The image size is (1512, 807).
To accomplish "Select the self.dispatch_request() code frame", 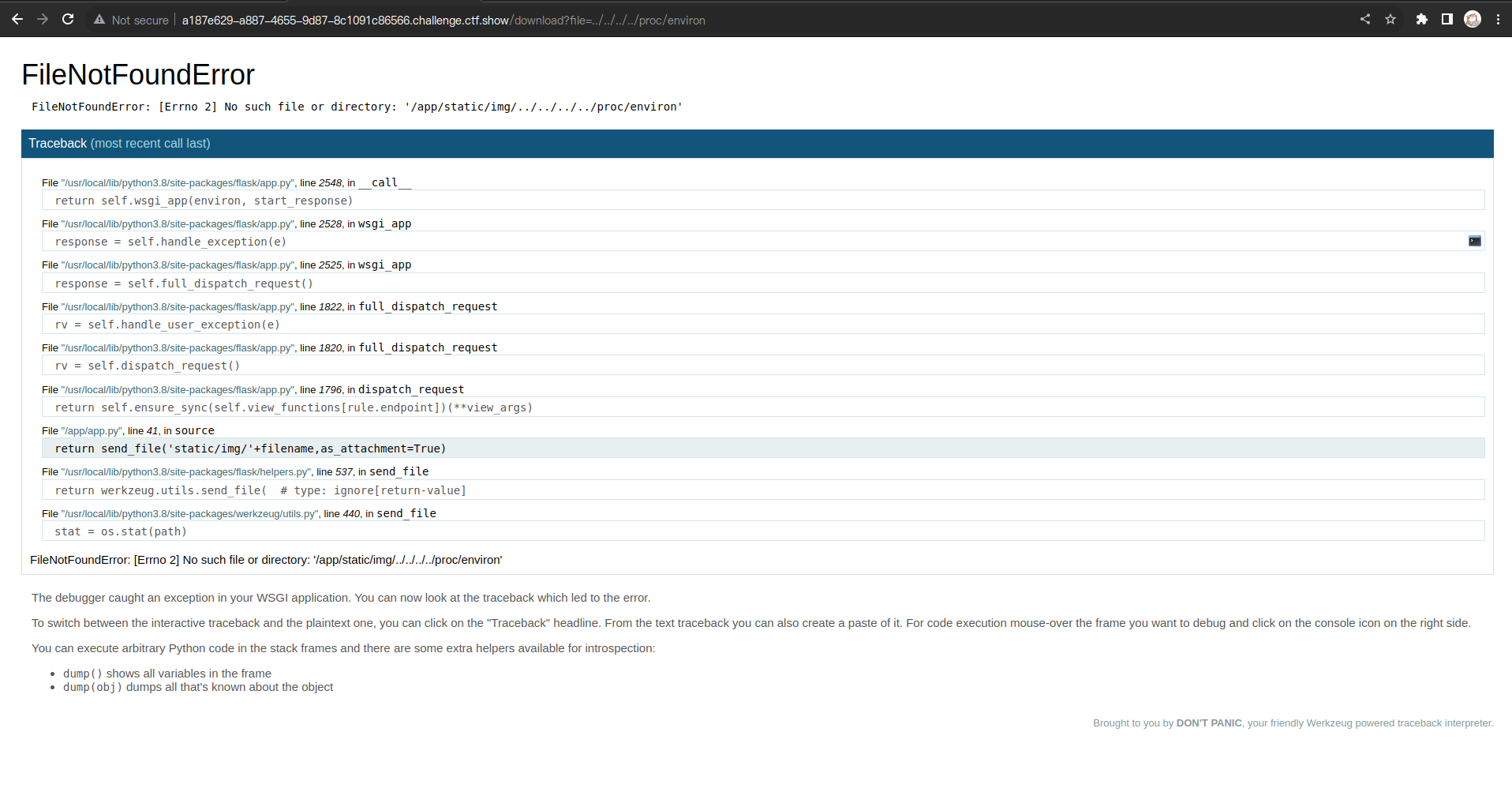I will [148, 366].
